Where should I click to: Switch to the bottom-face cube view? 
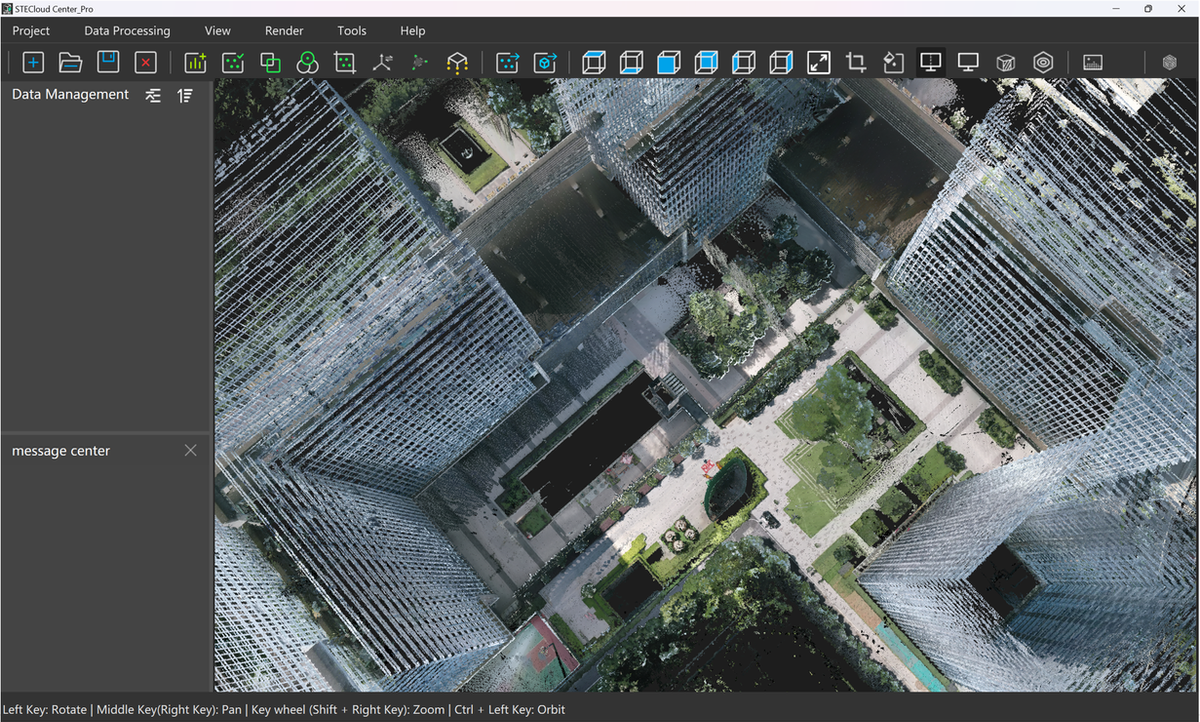(631, 63)
